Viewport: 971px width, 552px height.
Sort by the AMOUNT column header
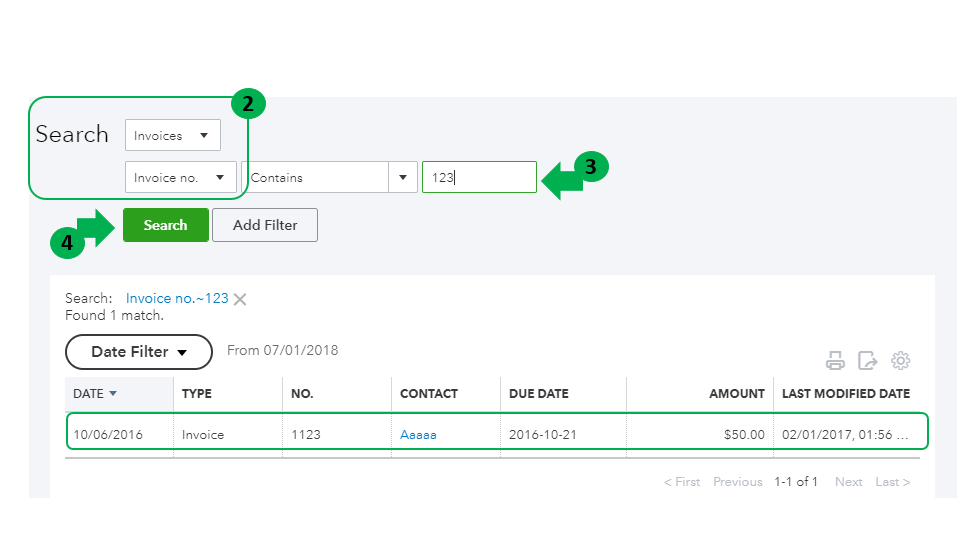point(737,394)
